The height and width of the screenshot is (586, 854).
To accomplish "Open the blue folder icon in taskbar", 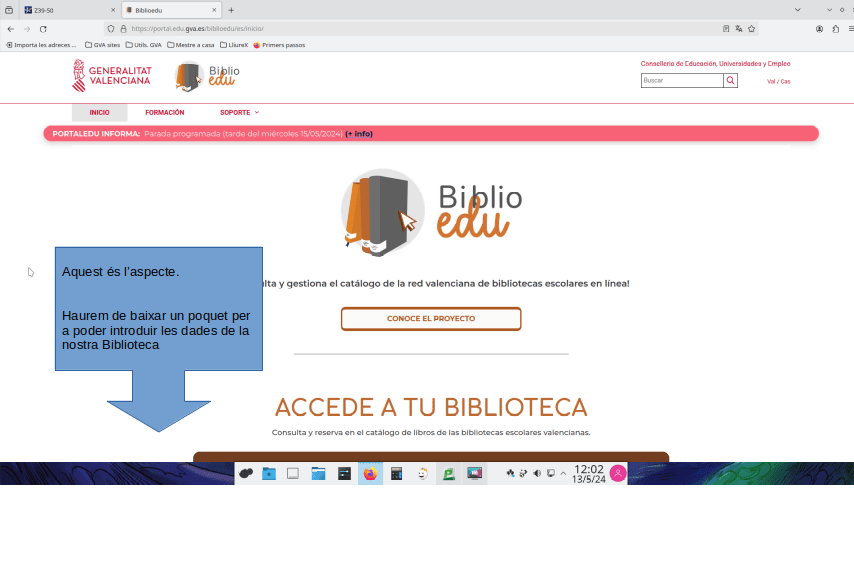I will pos(269,474).
